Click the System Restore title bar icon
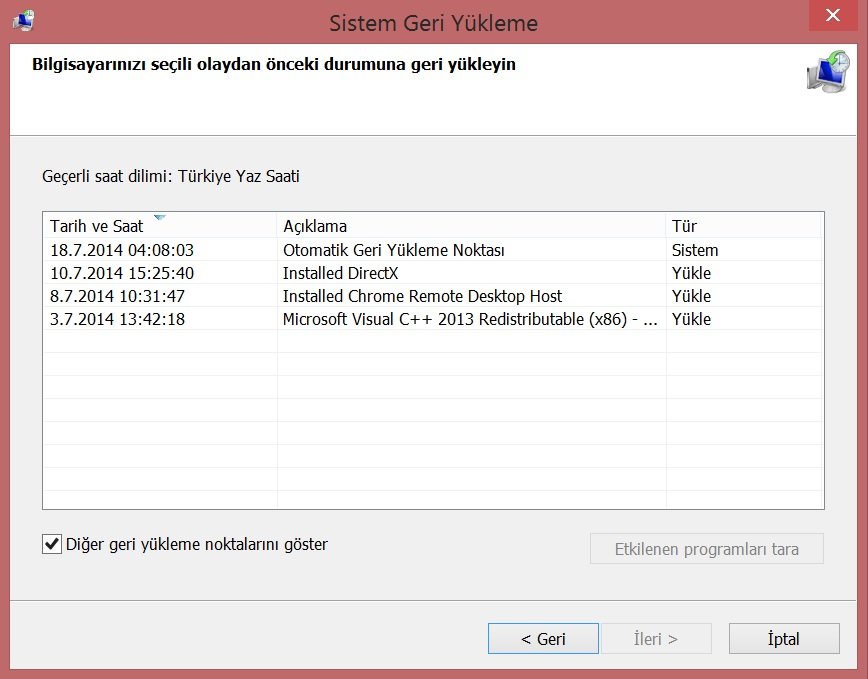The width and height of the screenshot is (868, 679). pyautogui.click(x=23, y=19)
